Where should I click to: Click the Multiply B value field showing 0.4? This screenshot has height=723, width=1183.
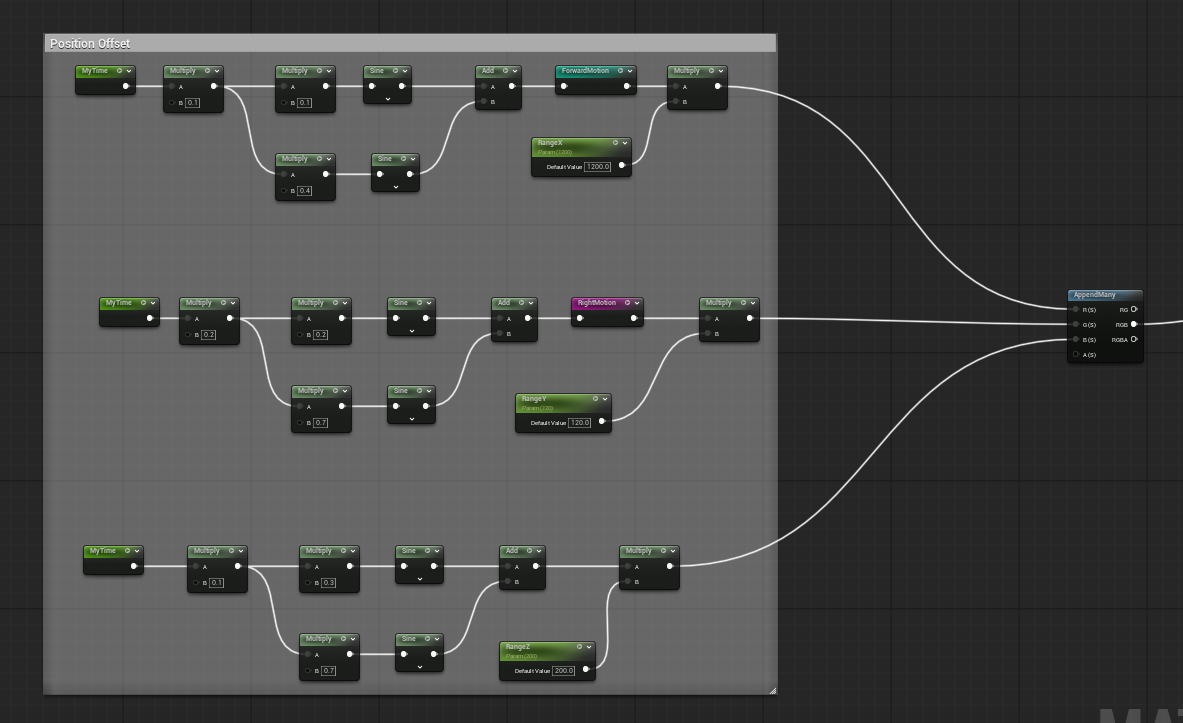tap(304, 190)
